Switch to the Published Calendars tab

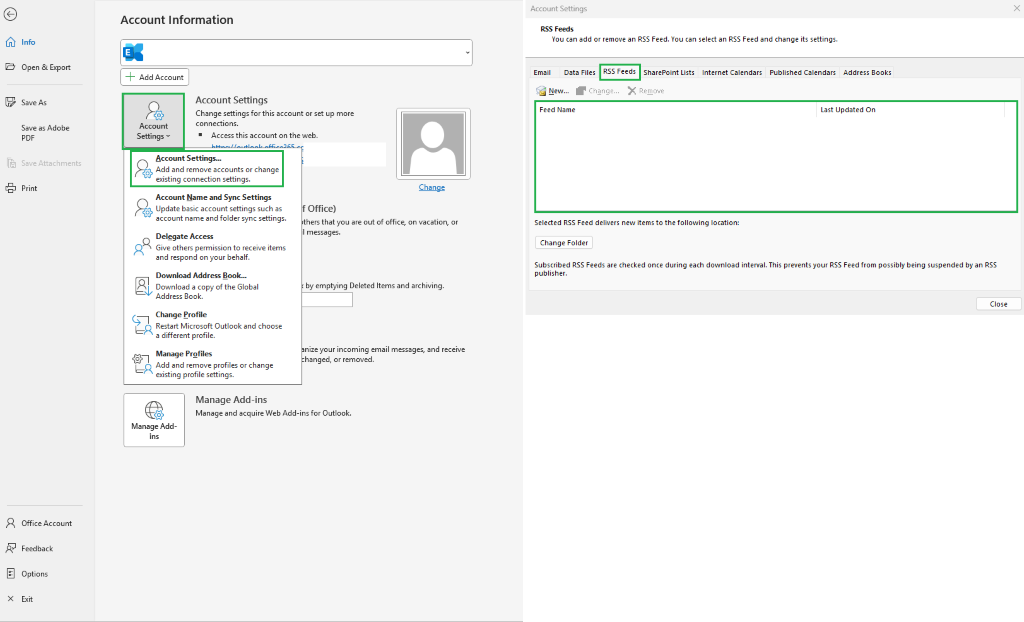[x=802, y=73]
